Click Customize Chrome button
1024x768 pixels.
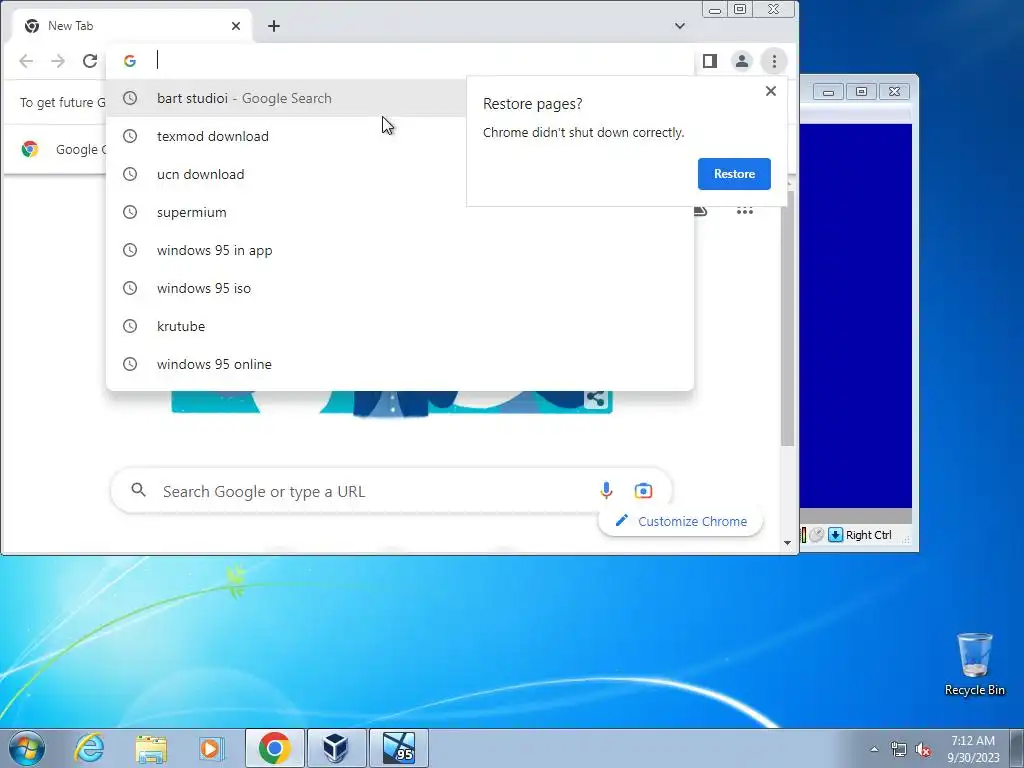[x=680, y=521]
